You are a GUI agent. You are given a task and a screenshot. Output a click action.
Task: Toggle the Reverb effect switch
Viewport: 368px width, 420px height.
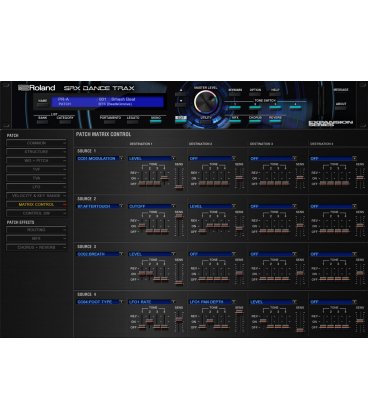[275, 121]
